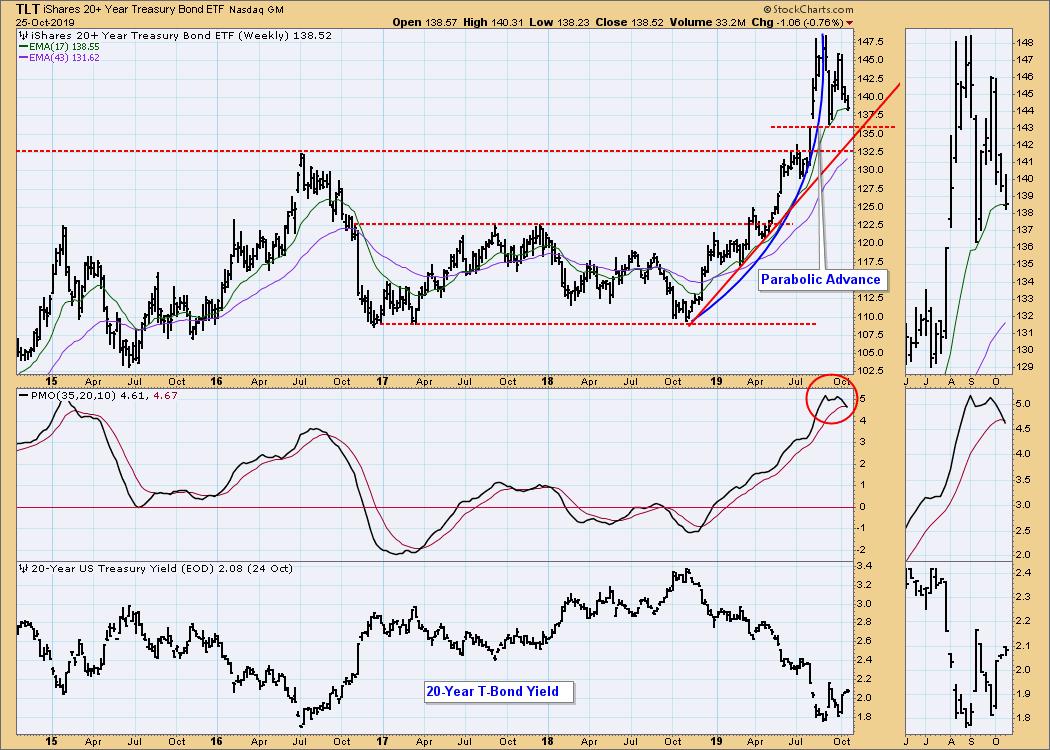Click 1.9 on the zoom panel yield axis
The height and width of the screenshot is (750, 1050).
[x=1023, y=694]
